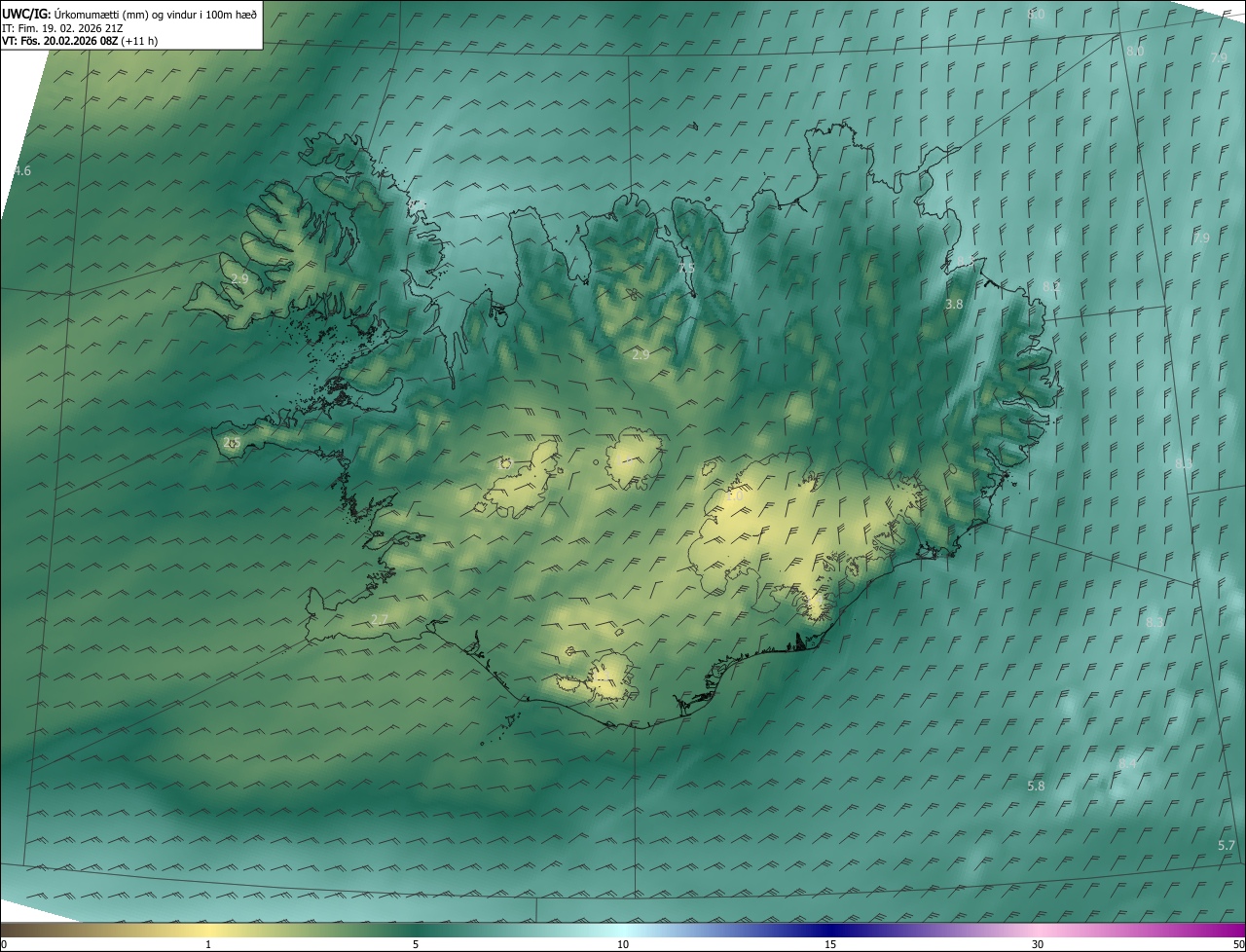This screenshot has height=952, width=1246.
Task: Click the 8.4 value label over the sea
Action: [x=1127, y=764]
